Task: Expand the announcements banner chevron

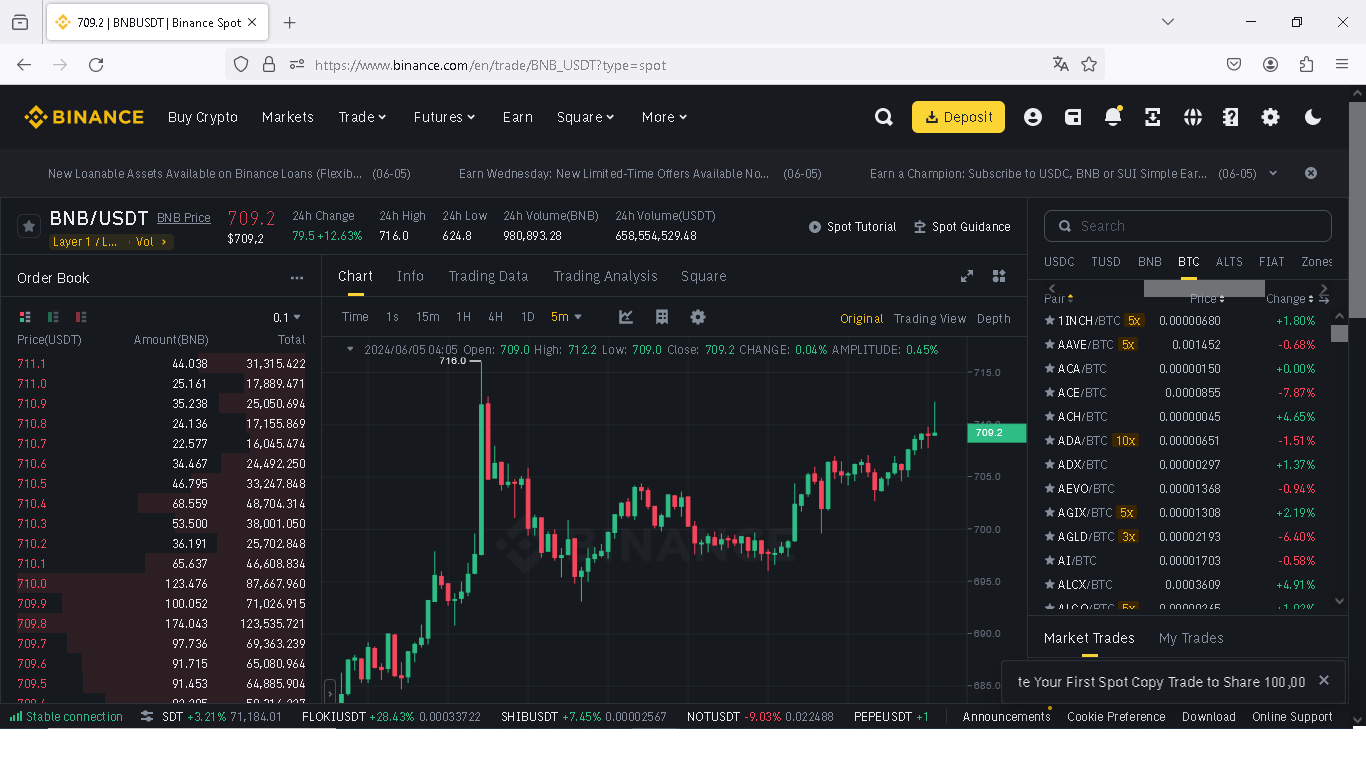Action: pos(1273,173)
